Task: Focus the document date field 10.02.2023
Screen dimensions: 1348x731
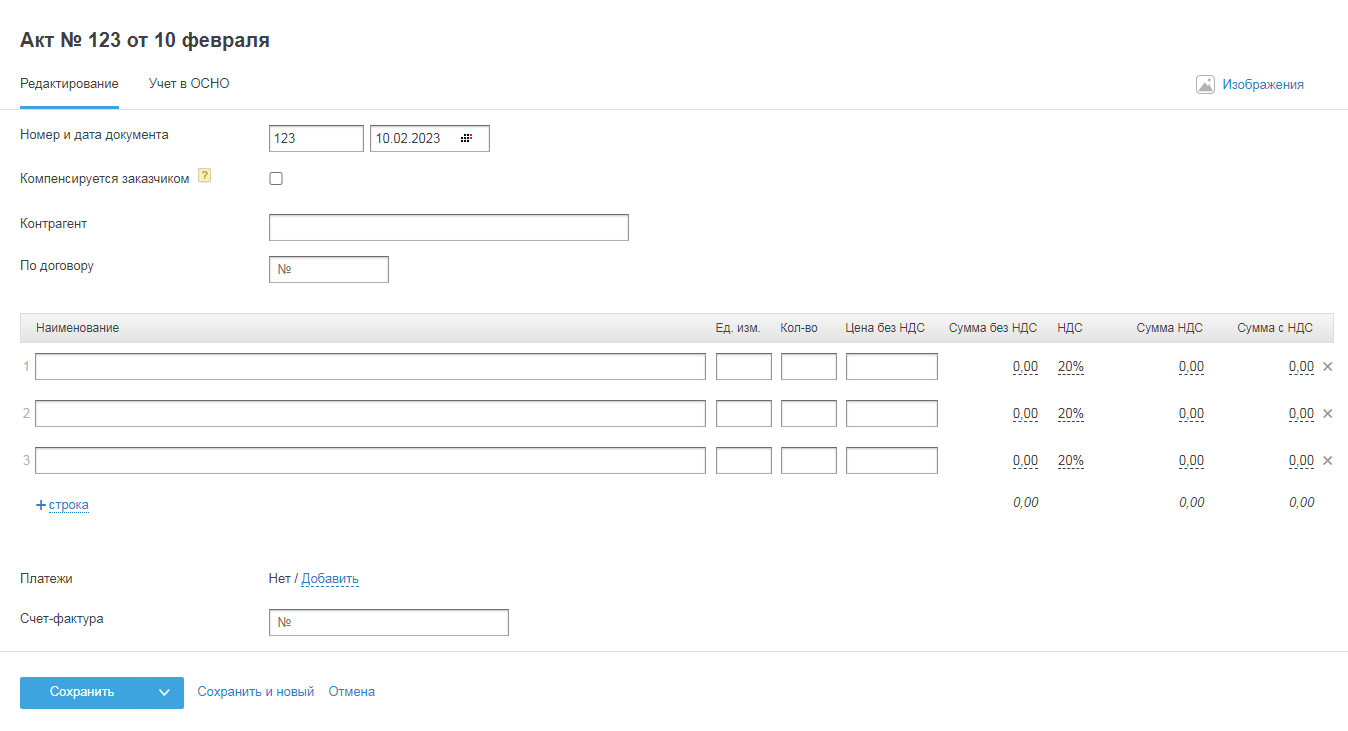Action: coord(430,139)
